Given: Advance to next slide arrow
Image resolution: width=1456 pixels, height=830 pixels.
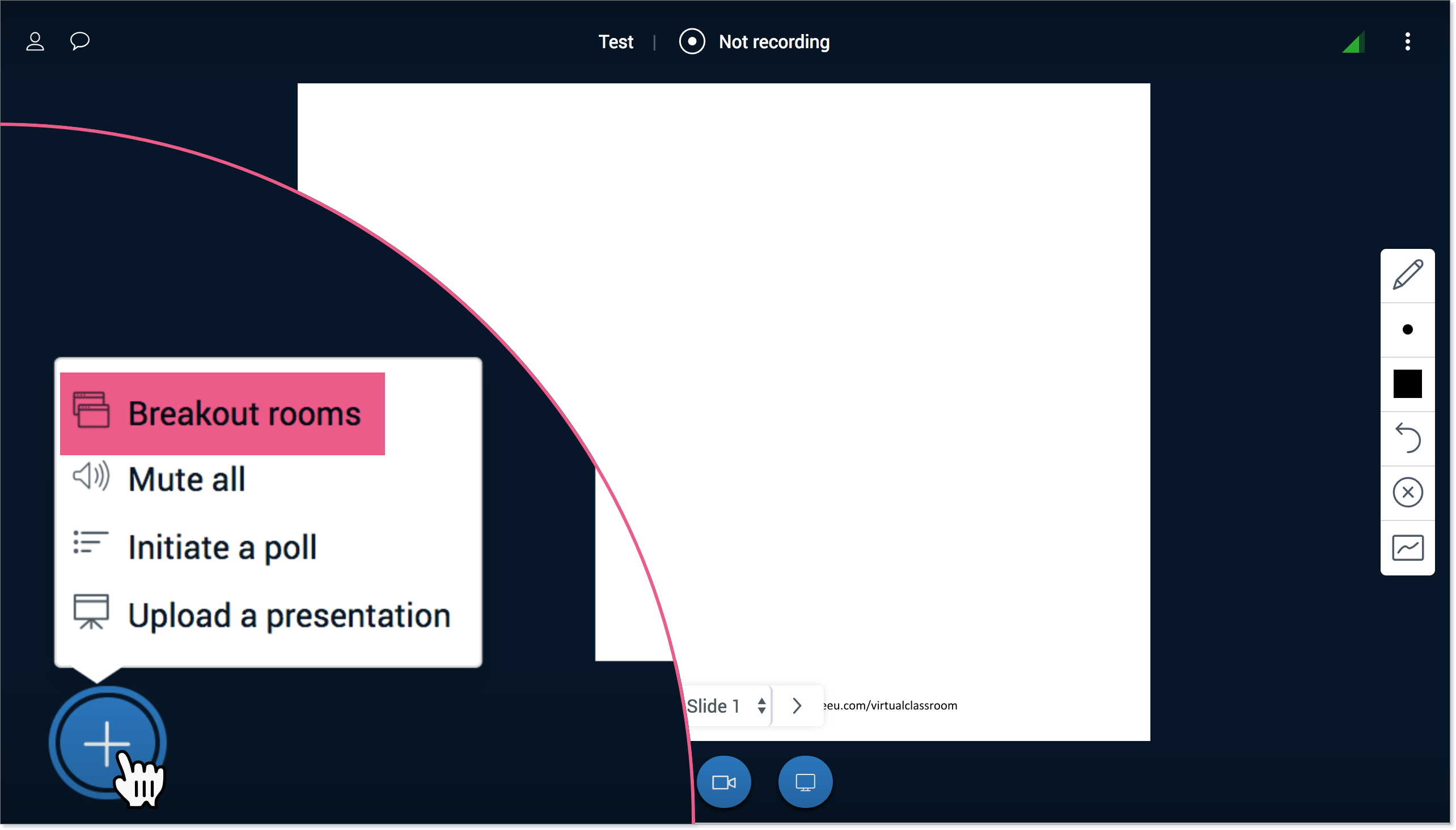Looking at the screenshot, I should click(796, 705).
